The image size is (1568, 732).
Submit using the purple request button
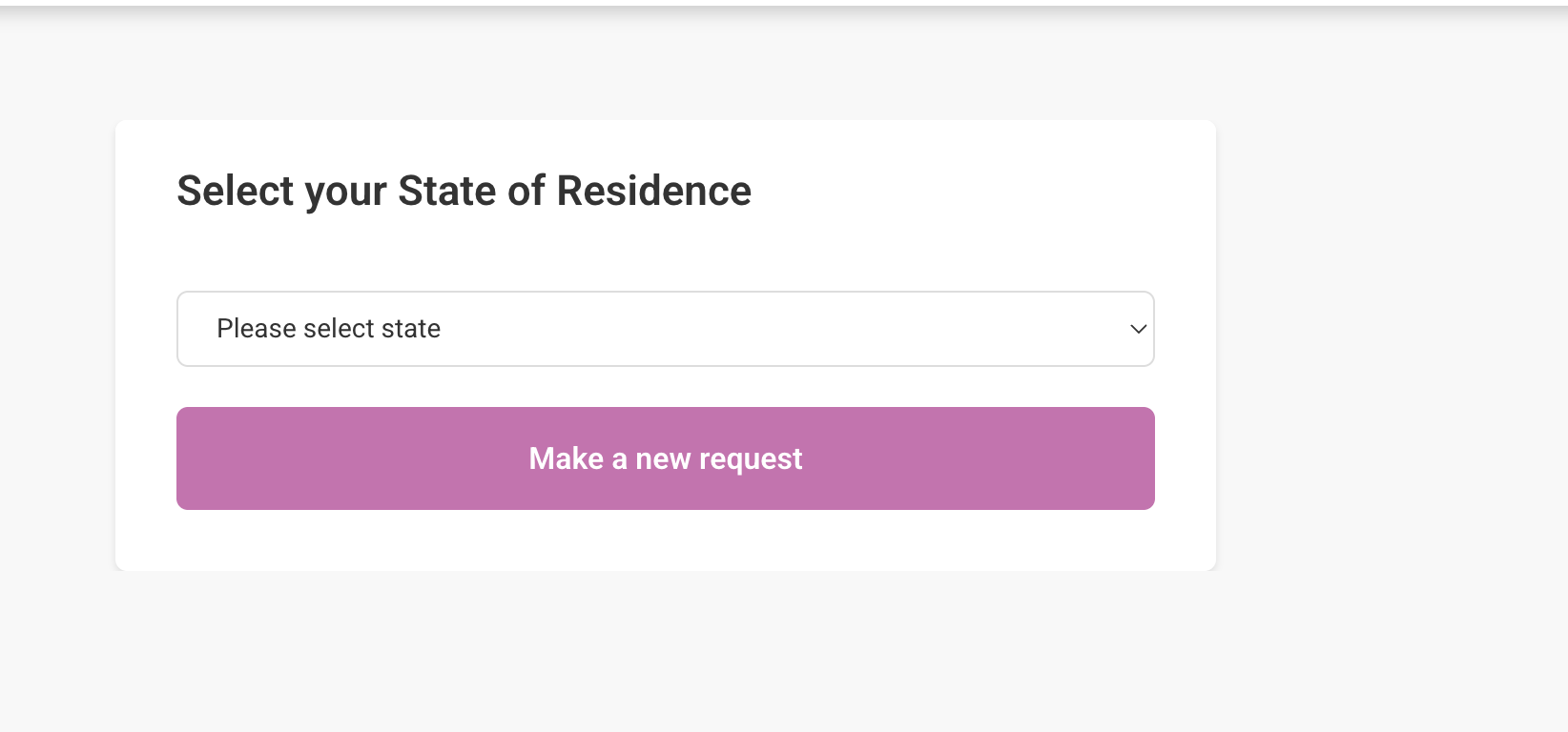(x=665, y=458)
